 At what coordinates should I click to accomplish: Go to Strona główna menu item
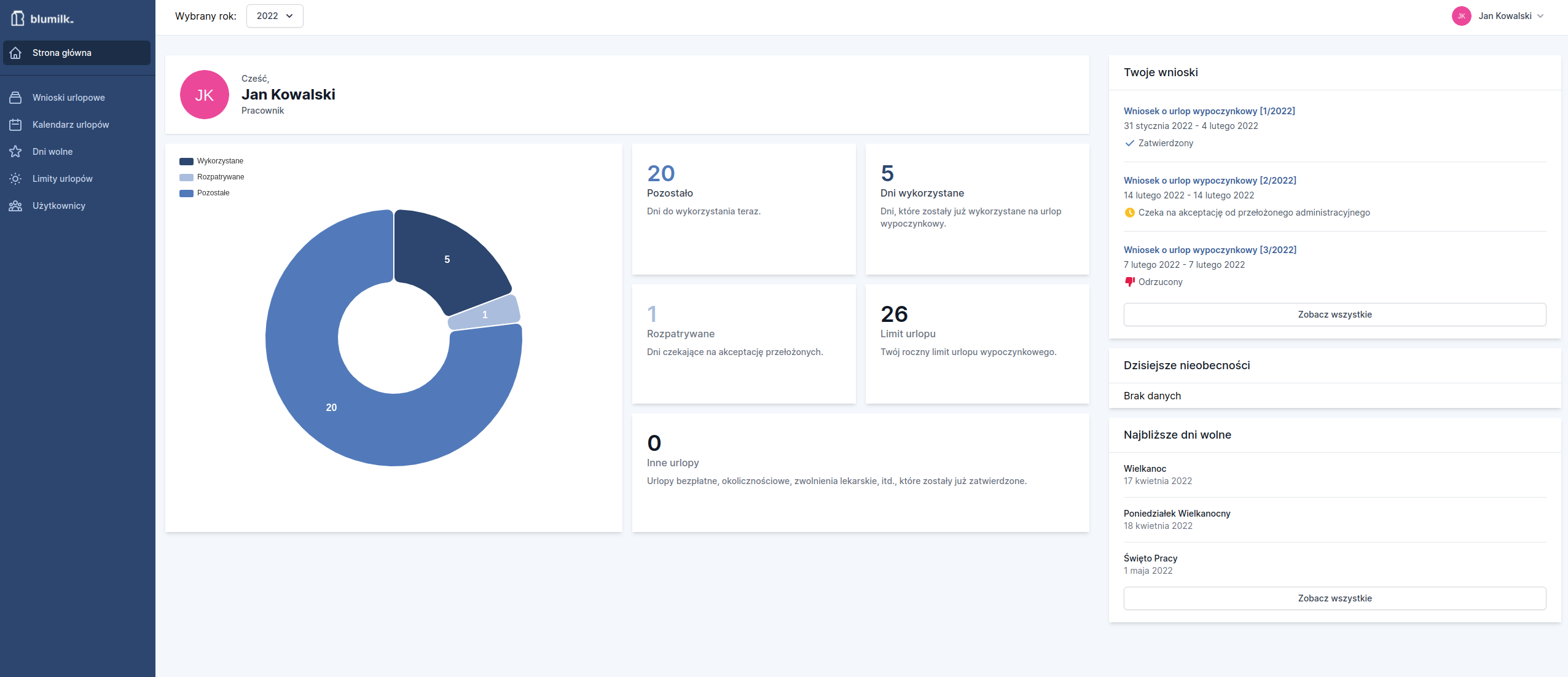pyautogui.click(x=62, y=53)
